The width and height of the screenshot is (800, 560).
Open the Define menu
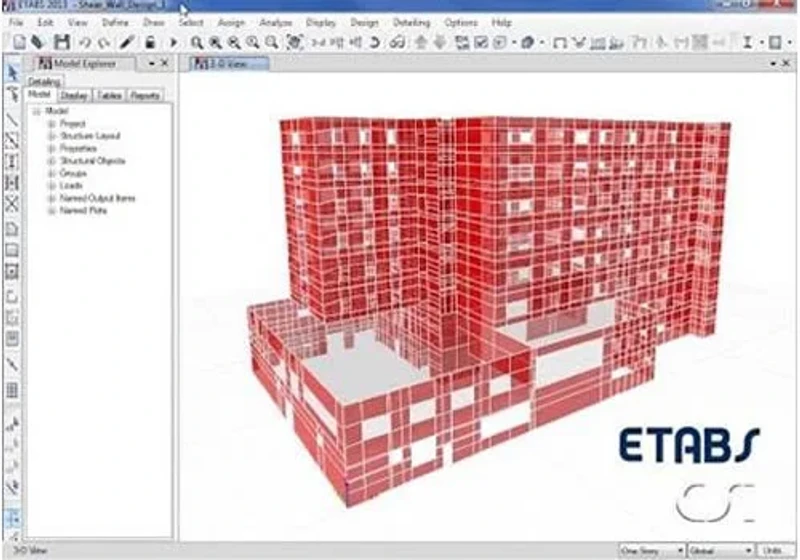(115, 22)
